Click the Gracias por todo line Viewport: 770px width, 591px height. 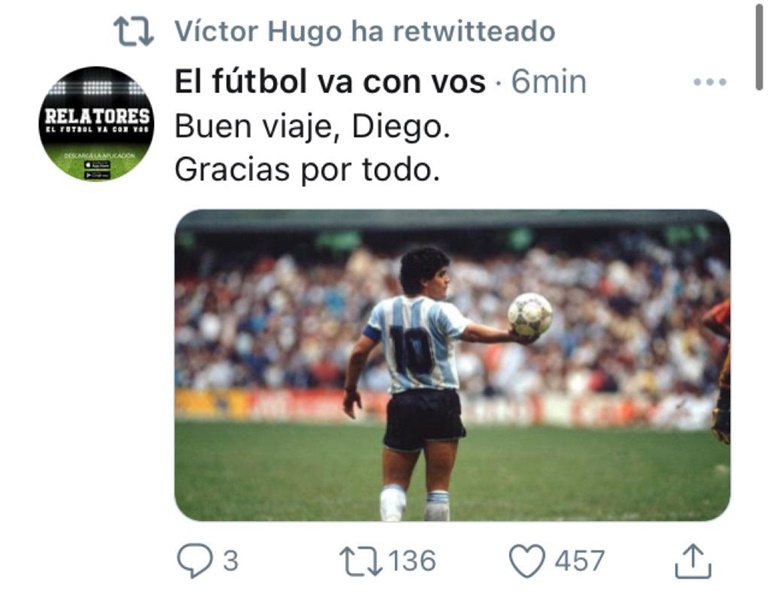pyautogui.click(x=307, y=170)
